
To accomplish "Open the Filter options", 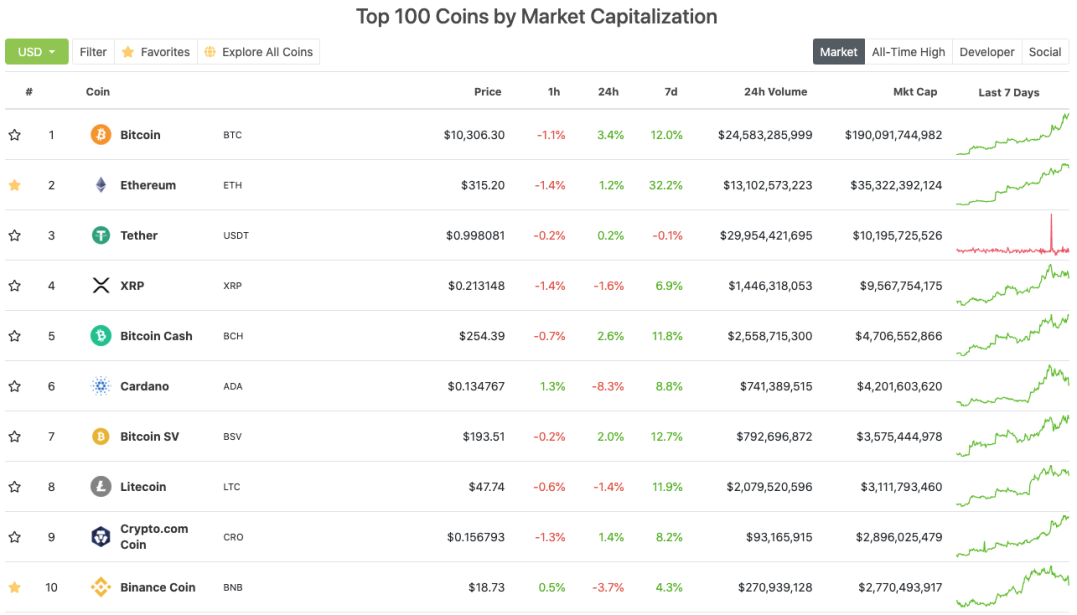I will coord(93,52).
